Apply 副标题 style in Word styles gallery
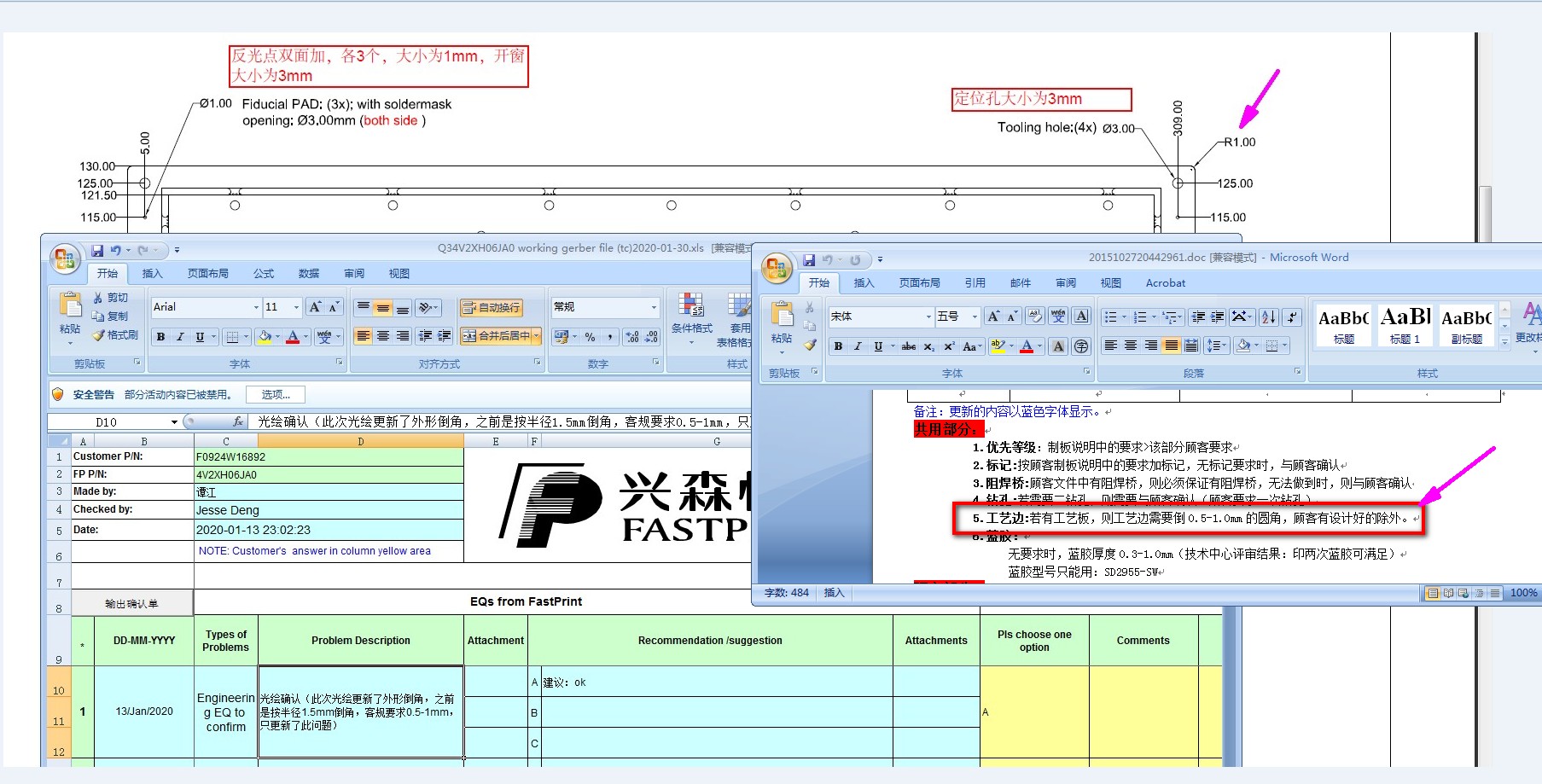The height and width of the screenshot is (784, 1542). click(x=1467, y=325)
